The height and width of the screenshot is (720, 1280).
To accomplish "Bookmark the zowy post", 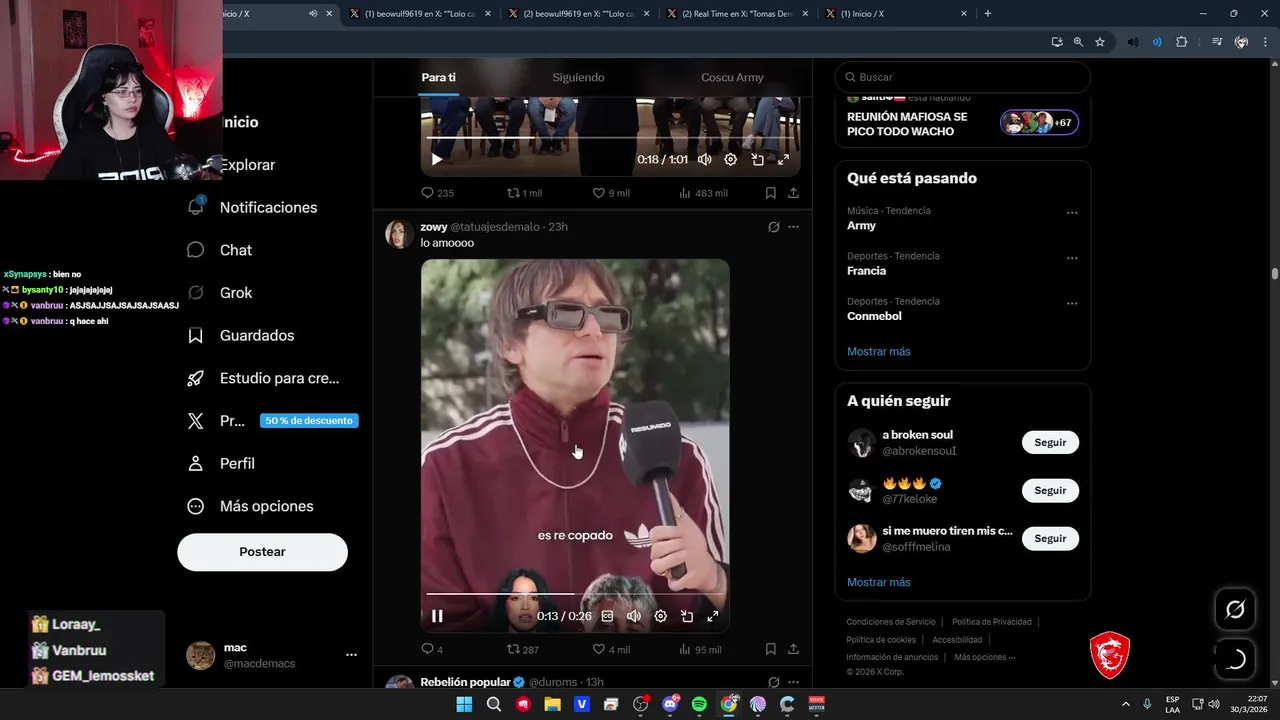I will (x=771, y=649).
